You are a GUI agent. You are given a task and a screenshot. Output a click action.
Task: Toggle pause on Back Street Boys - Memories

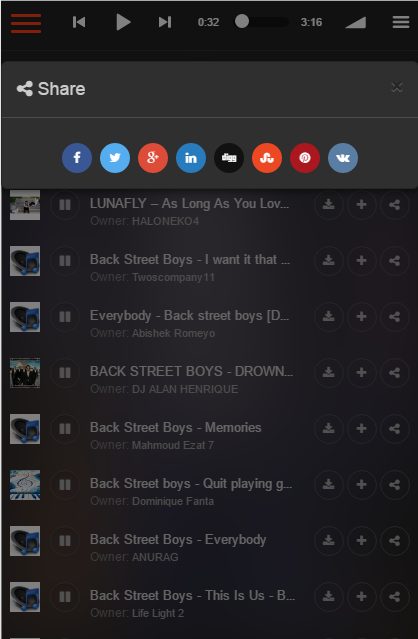point(65,429)
